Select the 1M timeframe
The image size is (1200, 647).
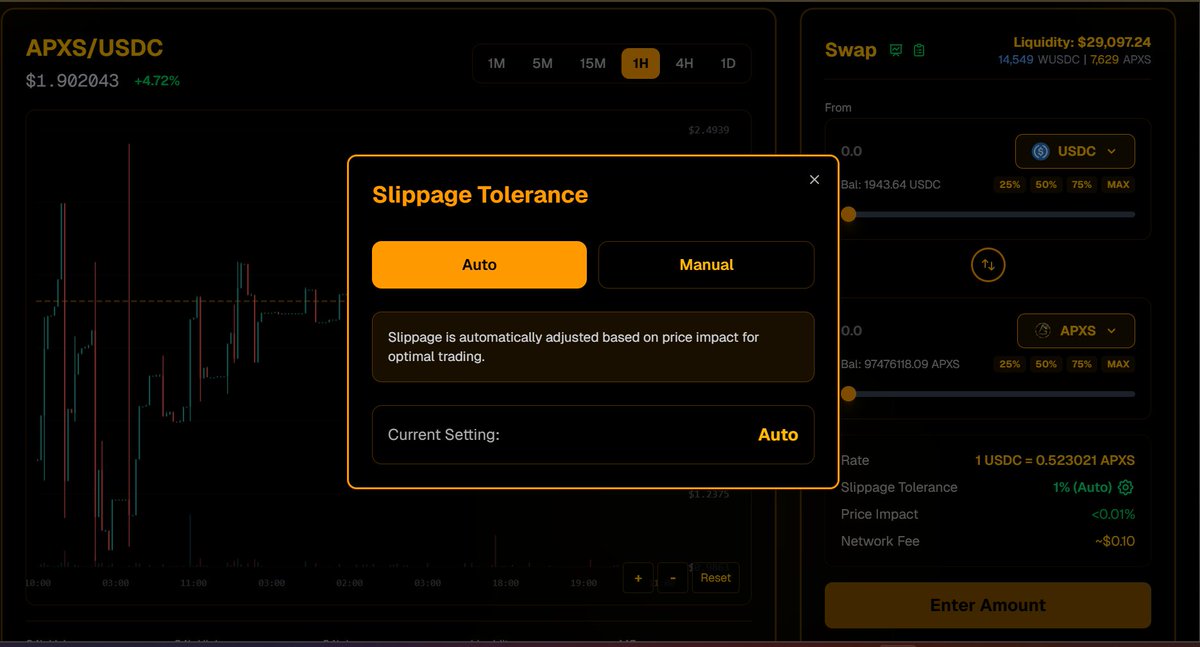pyautogui.click(x=496, y=63)
